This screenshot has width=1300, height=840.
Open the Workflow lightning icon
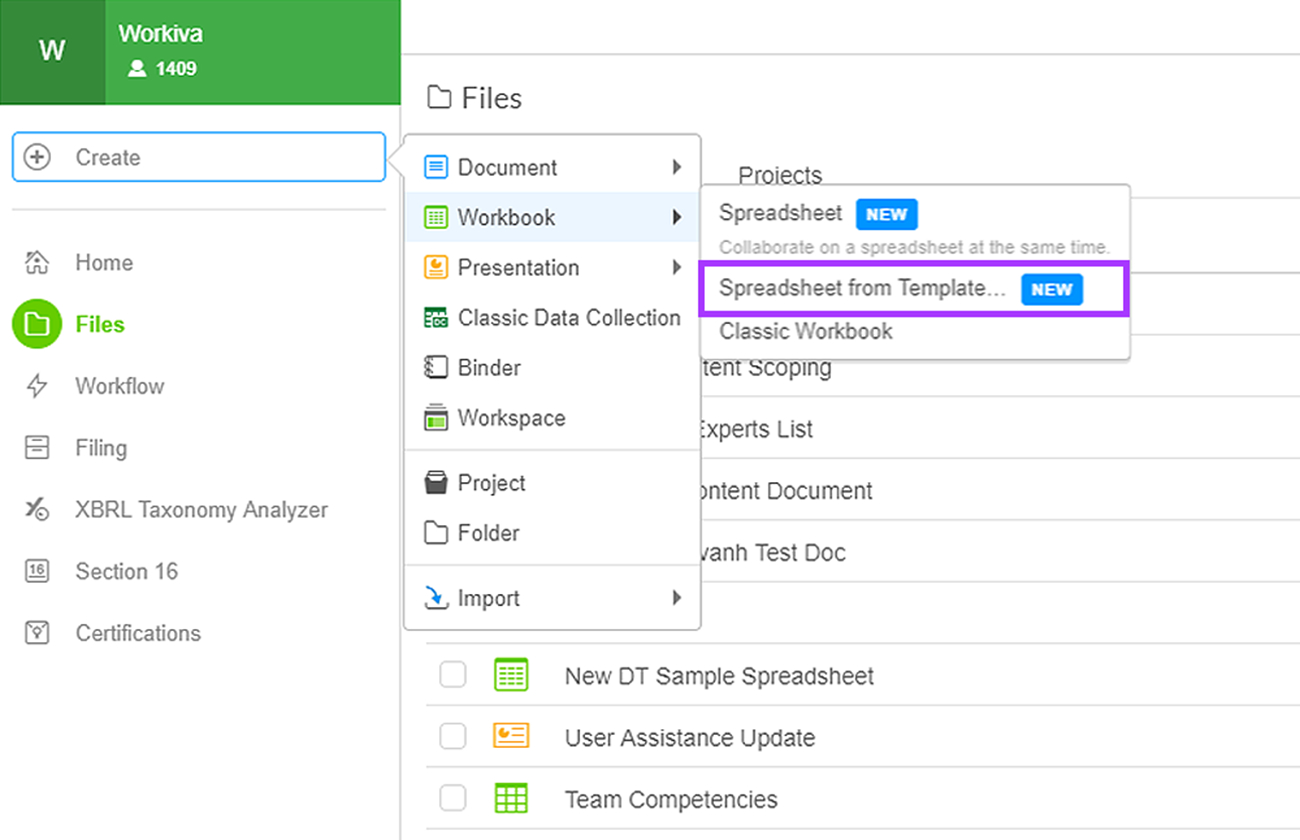tap(37, 386)
